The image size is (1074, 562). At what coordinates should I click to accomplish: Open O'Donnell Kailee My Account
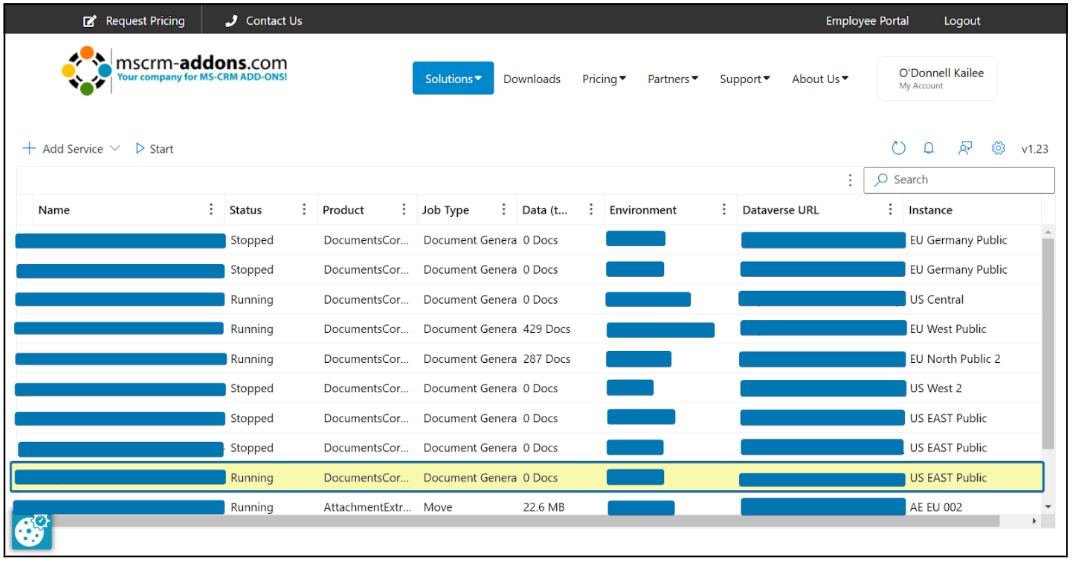click(937, 78)
